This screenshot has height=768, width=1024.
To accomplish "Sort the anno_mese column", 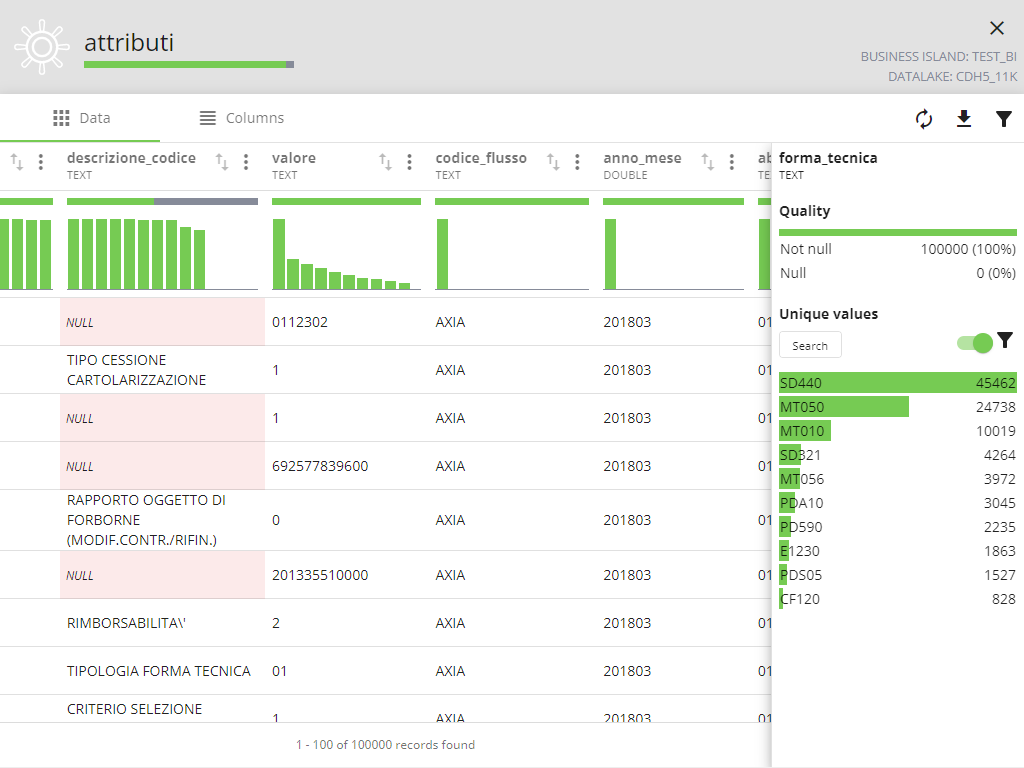I will [x=708, y=162].
